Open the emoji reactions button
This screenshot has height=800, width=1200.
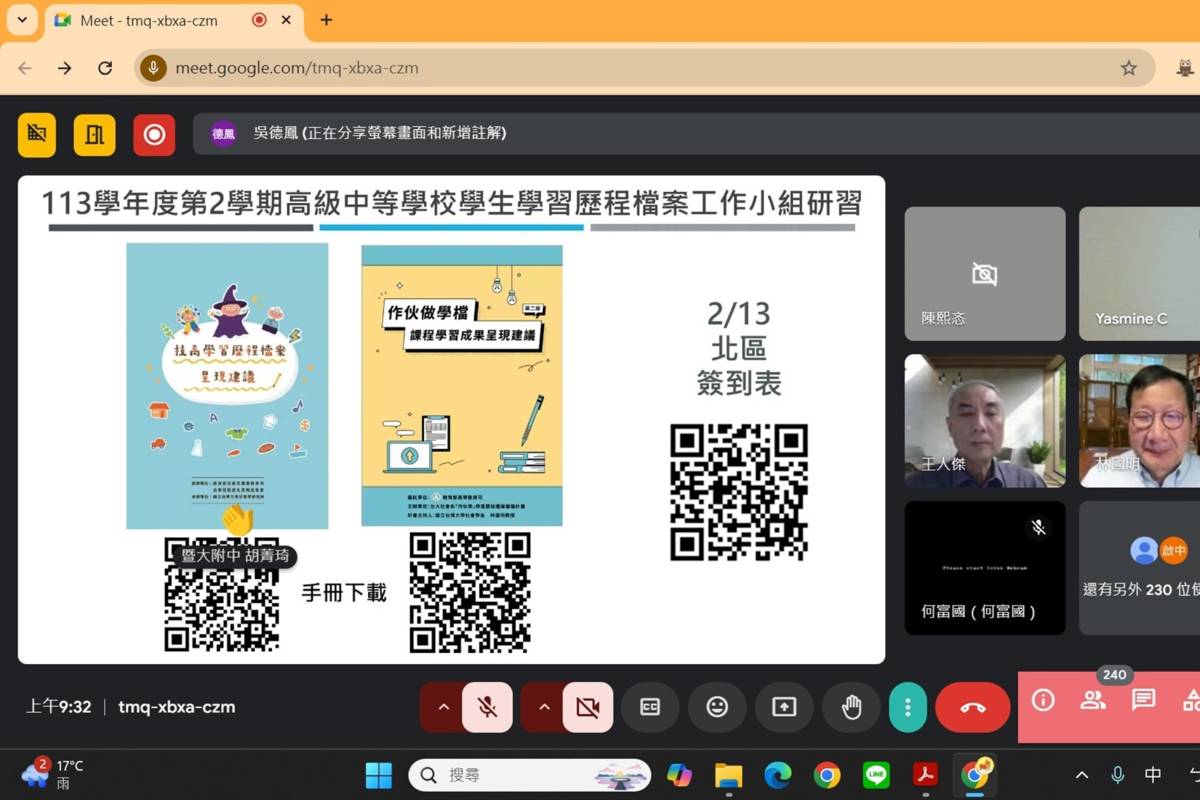tap(717, 707)
